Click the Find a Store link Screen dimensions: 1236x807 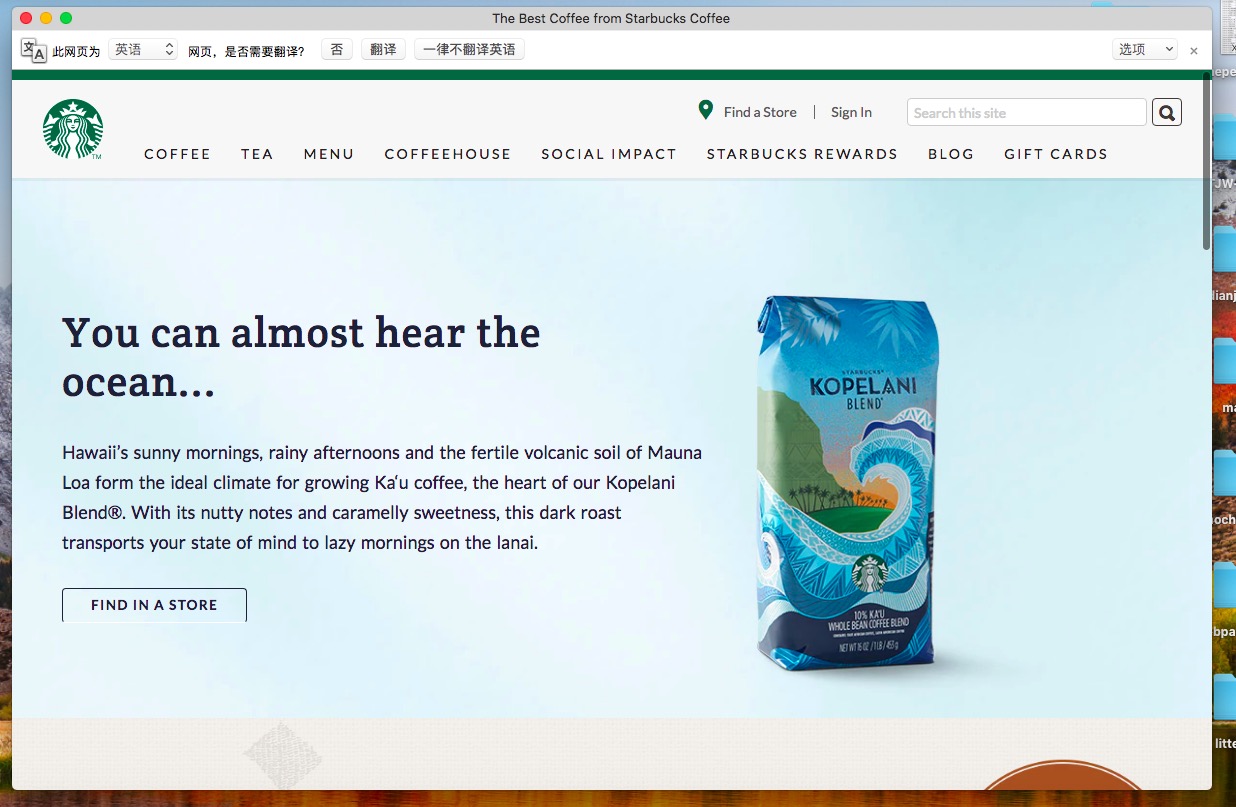click(x=760, y=112)
